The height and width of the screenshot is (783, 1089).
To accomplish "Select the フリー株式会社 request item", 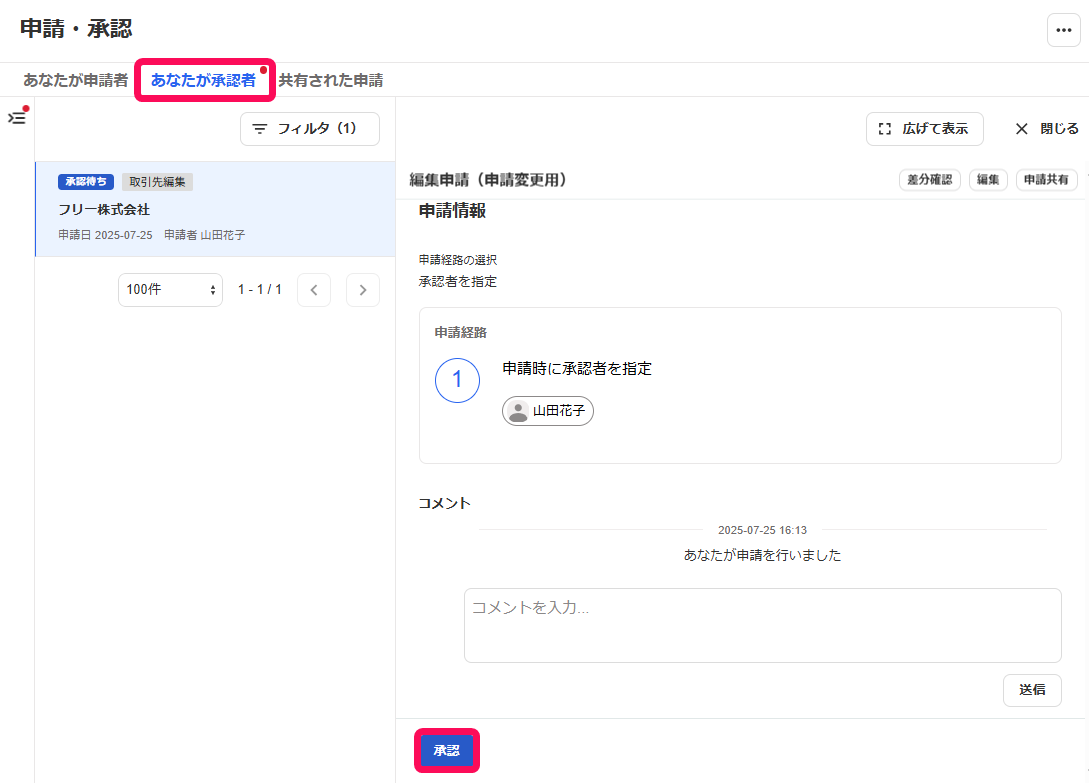I will pos(215,209).
